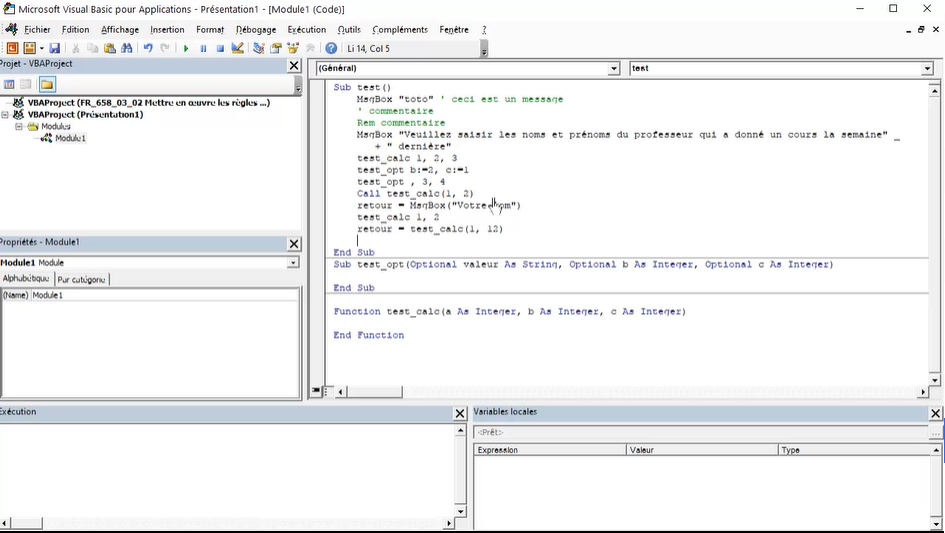Screen dimensions: 945x533
Task: Run the macro with the green play icon
Action: pos(186,48)
